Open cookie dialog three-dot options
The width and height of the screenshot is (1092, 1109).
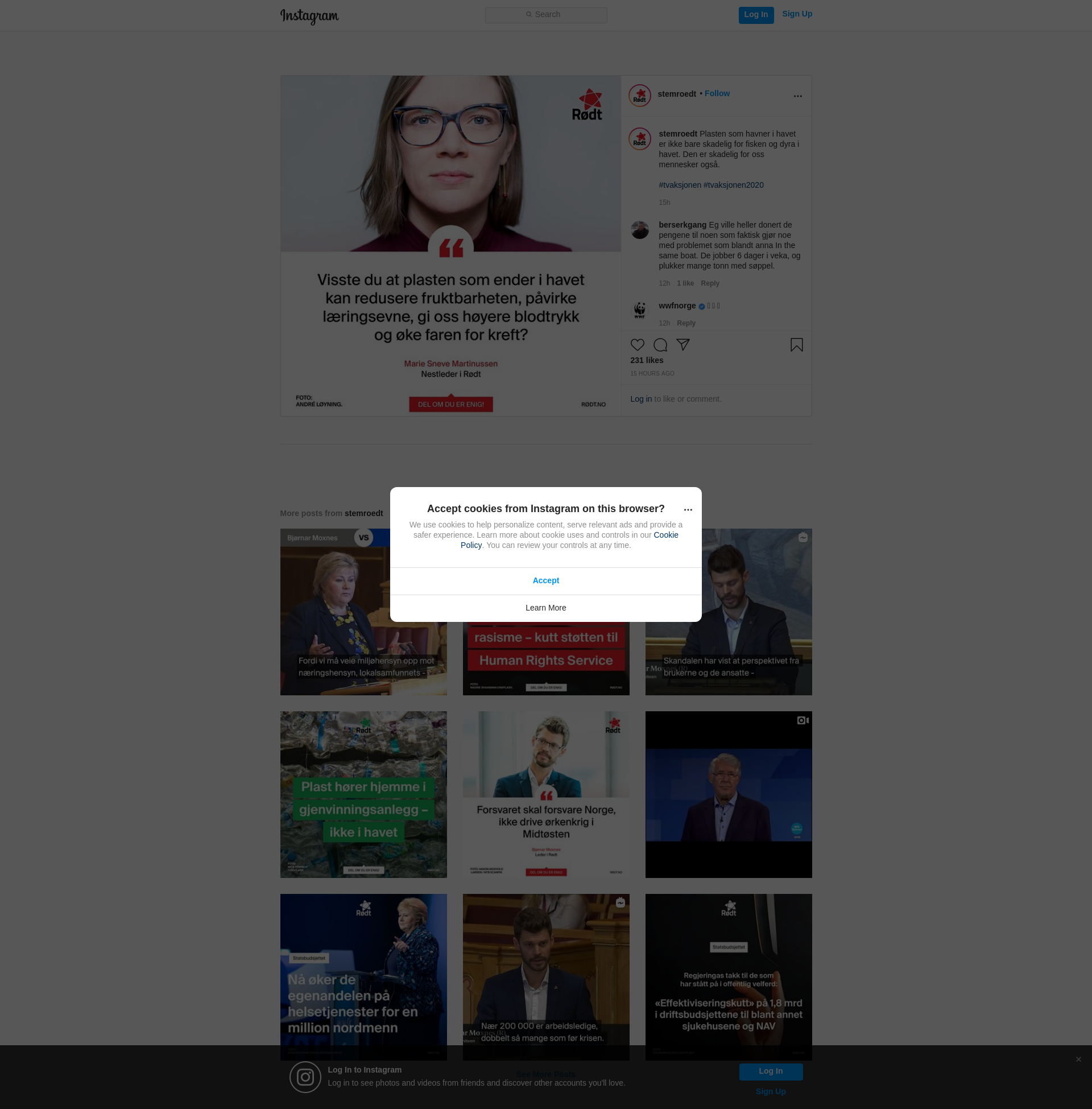tap(688, 509)
